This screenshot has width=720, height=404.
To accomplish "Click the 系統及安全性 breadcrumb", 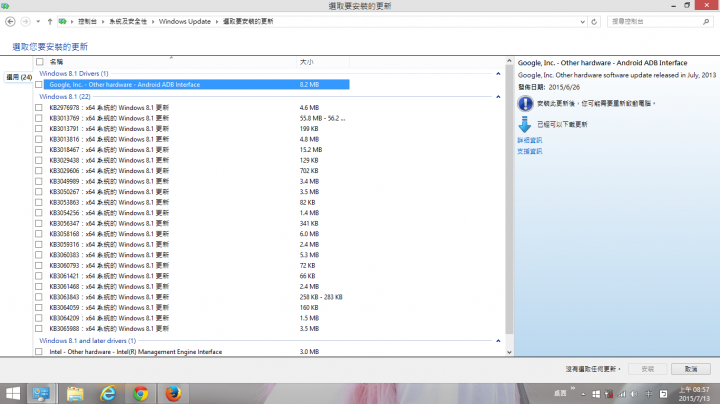I will 128,22.
